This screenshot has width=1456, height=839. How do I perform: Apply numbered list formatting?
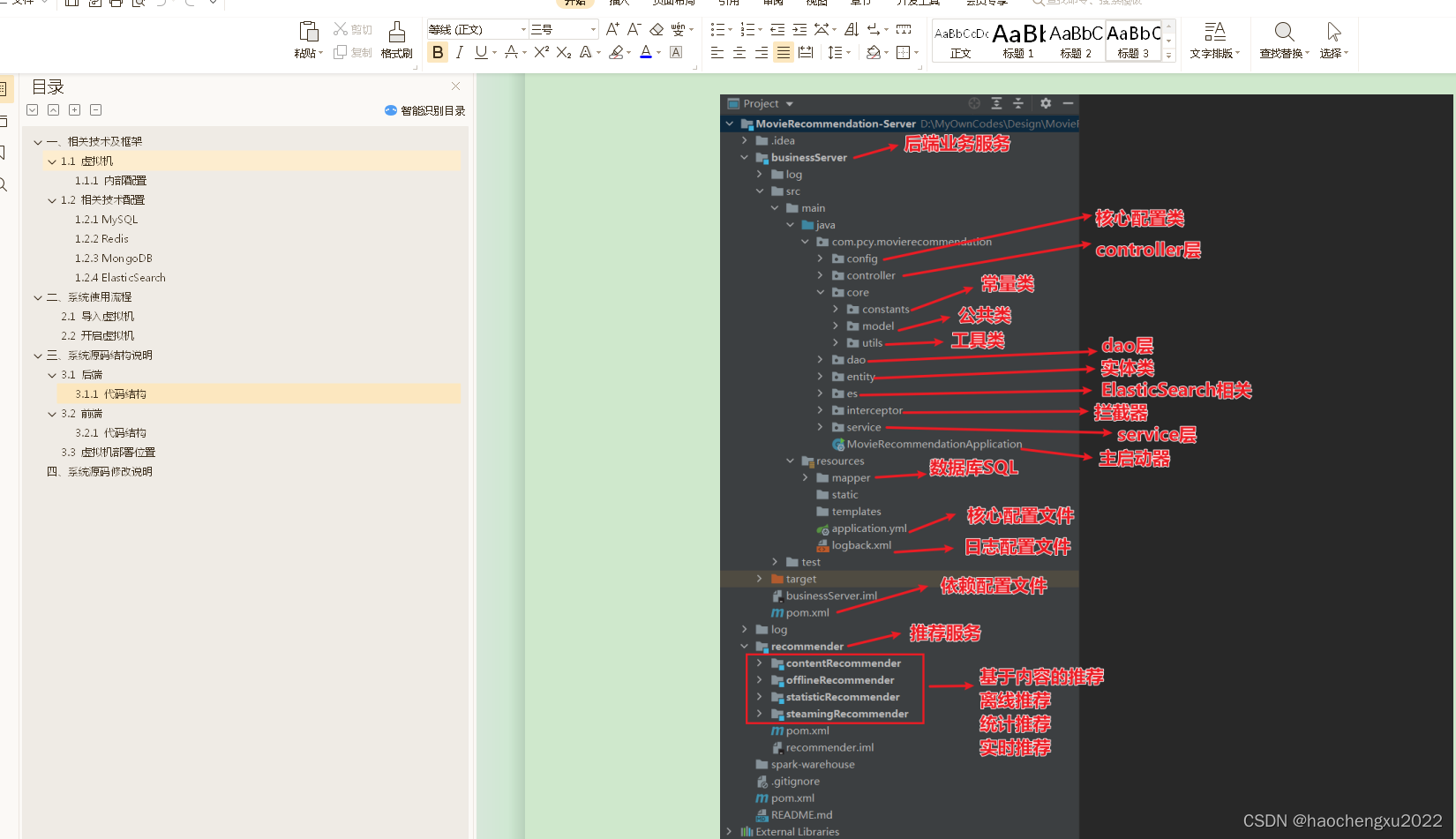748,30
